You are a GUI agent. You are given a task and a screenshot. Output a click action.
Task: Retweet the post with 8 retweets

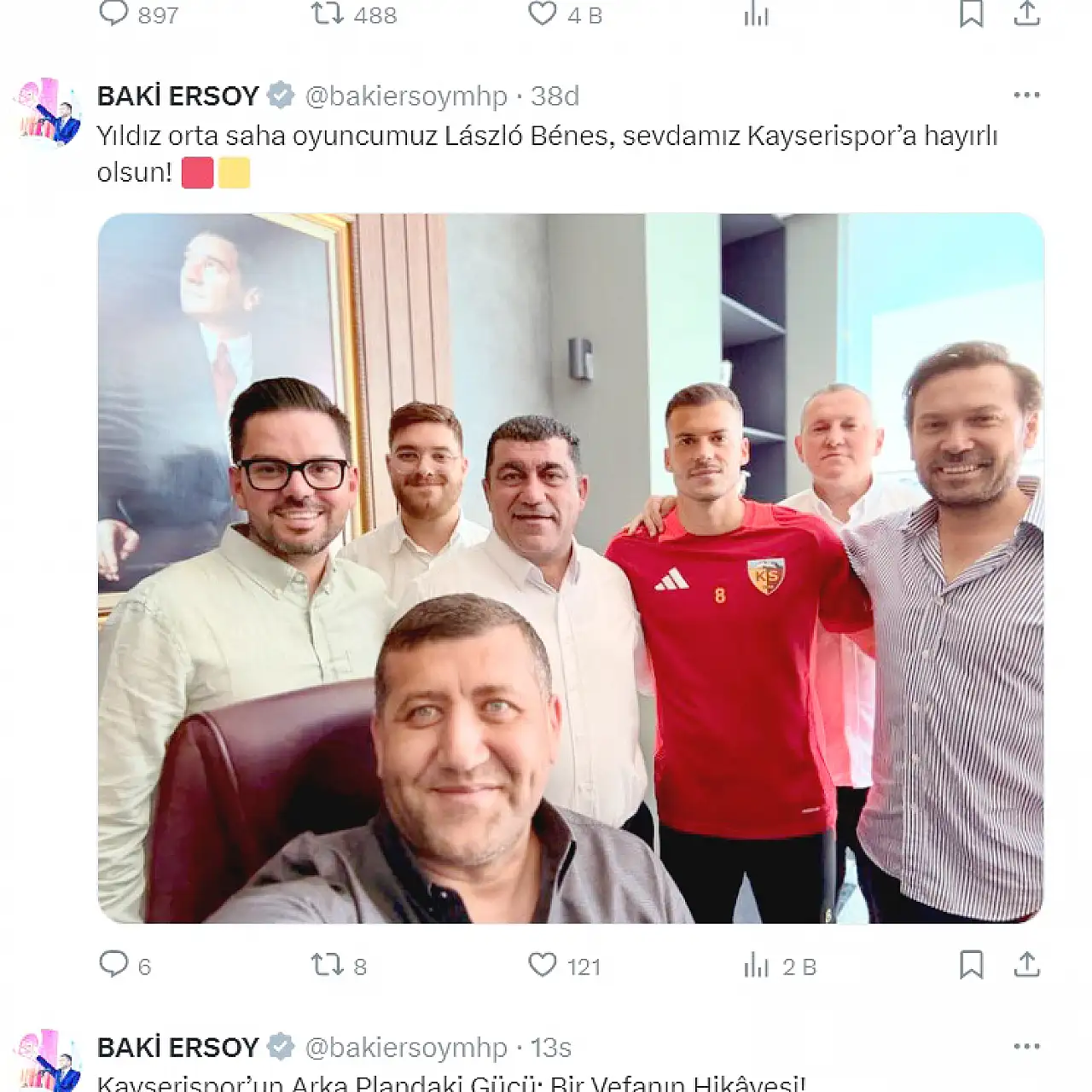[328, 965]
